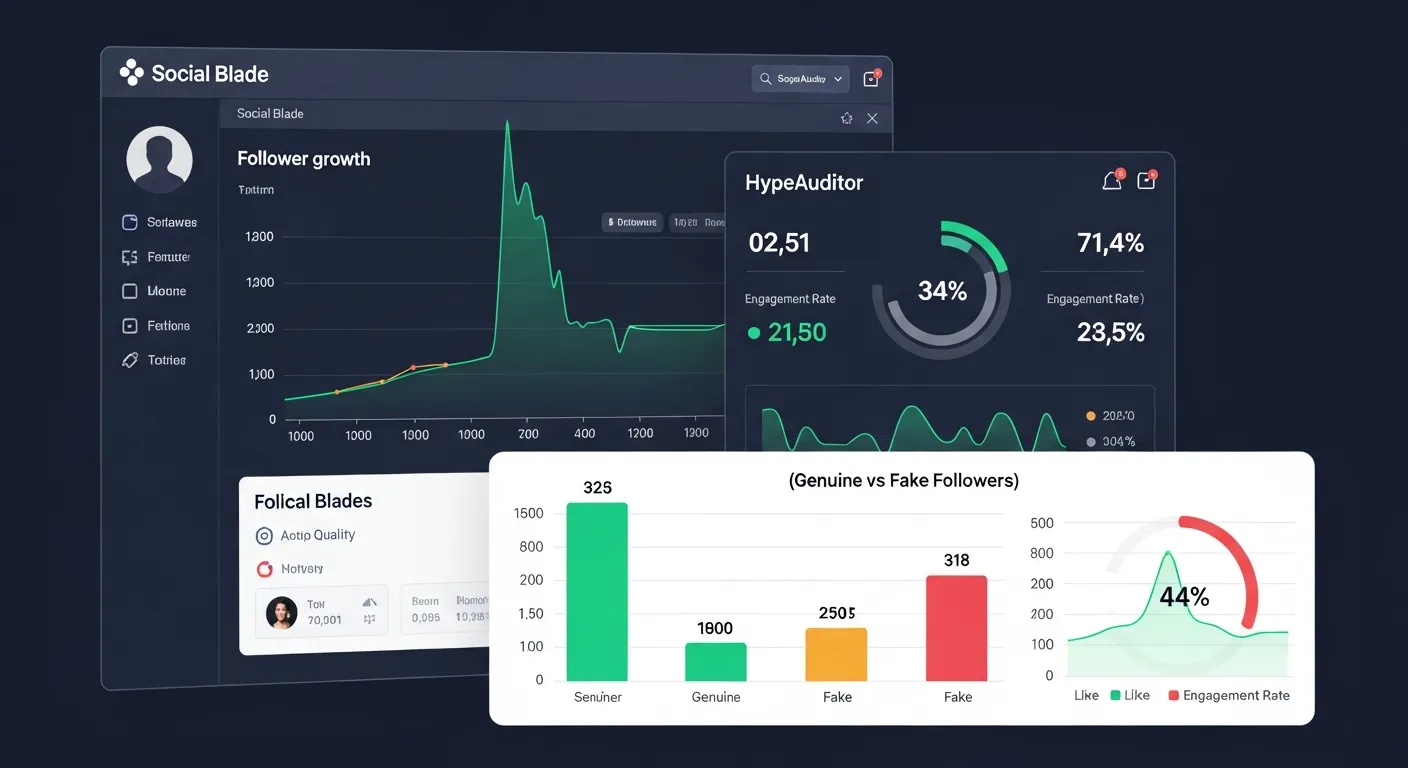
Task: Enable the green Engagement Rate bullet
Action: click(753, 332)
